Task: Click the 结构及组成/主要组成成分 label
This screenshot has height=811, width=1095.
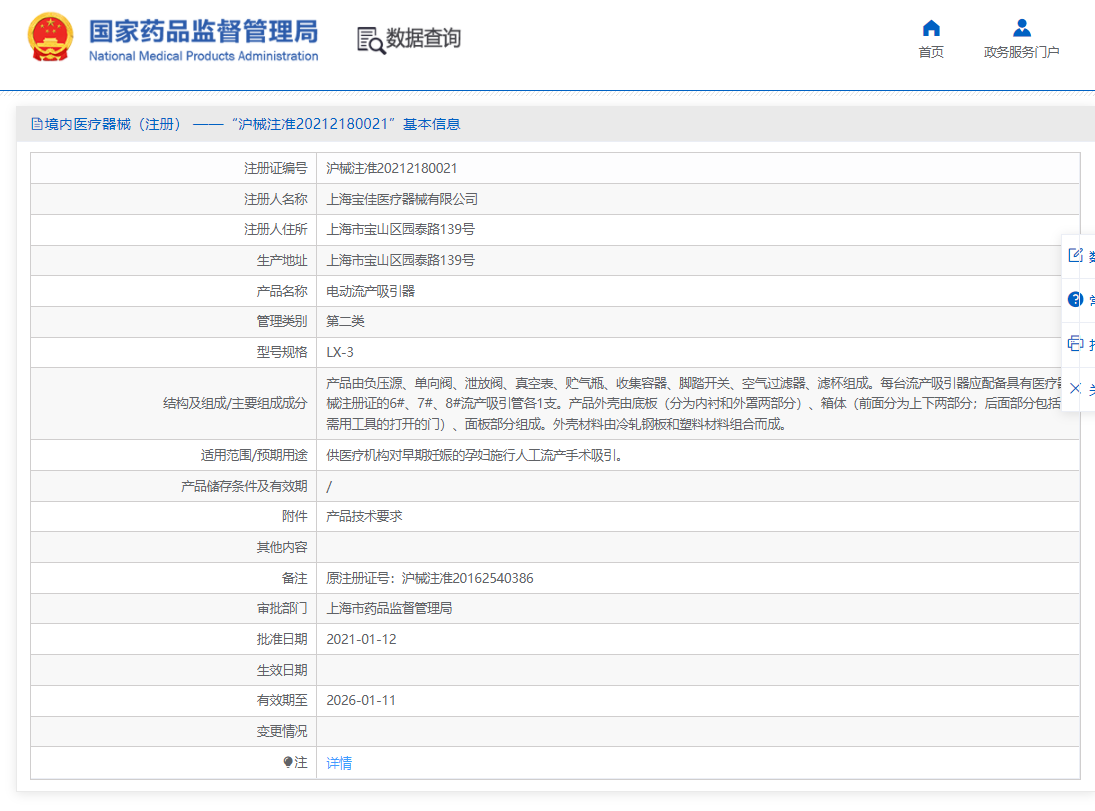Action: pos(235,404)
